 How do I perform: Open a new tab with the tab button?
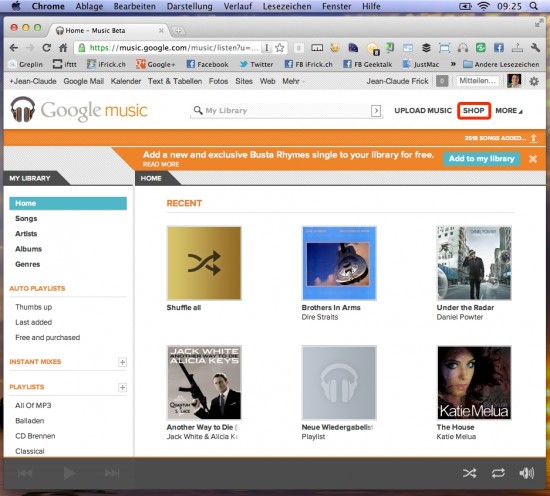[178, 31]
